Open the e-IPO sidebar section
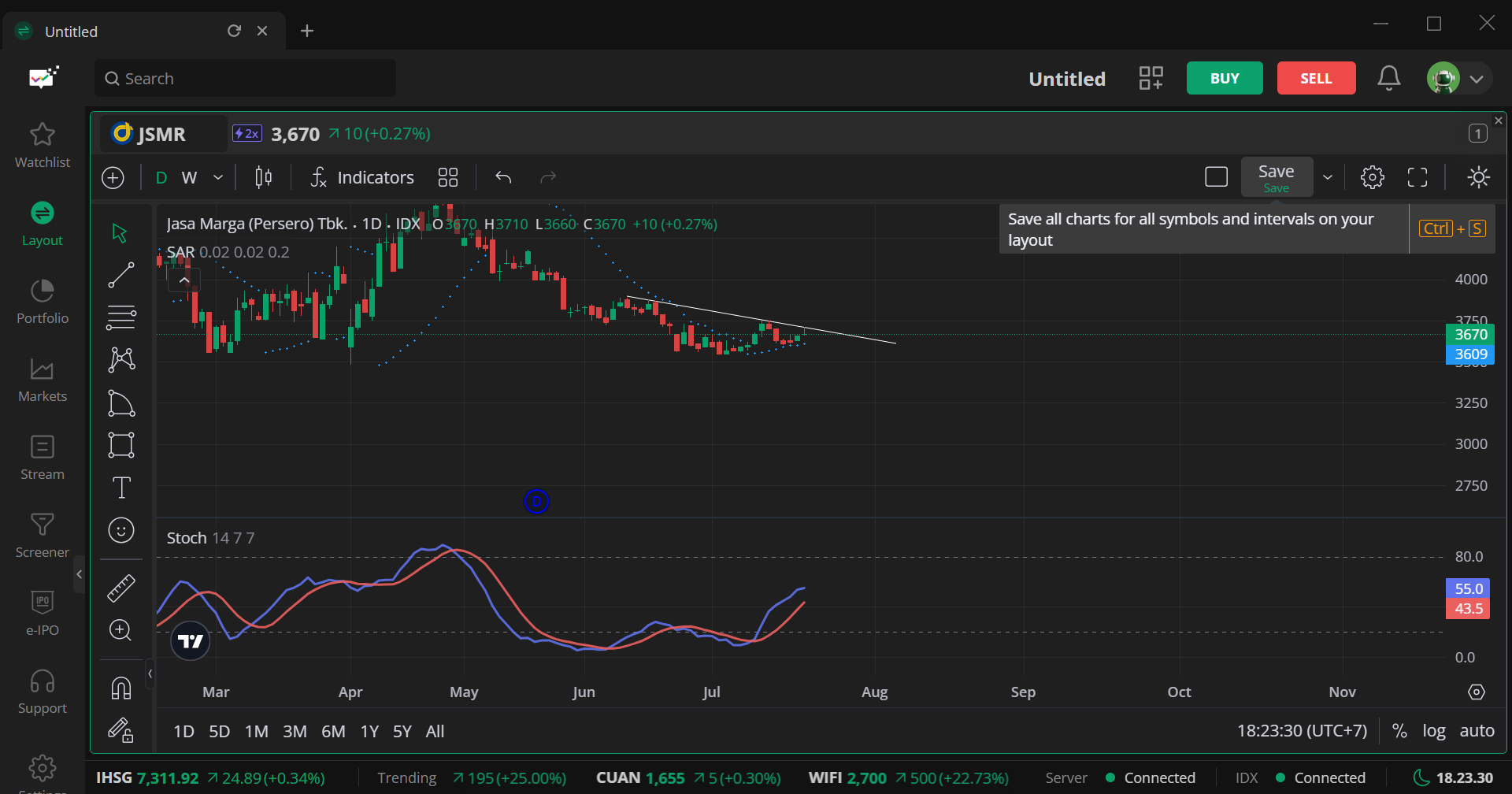This screenshot has height=794, width=1512. [43, 614]
